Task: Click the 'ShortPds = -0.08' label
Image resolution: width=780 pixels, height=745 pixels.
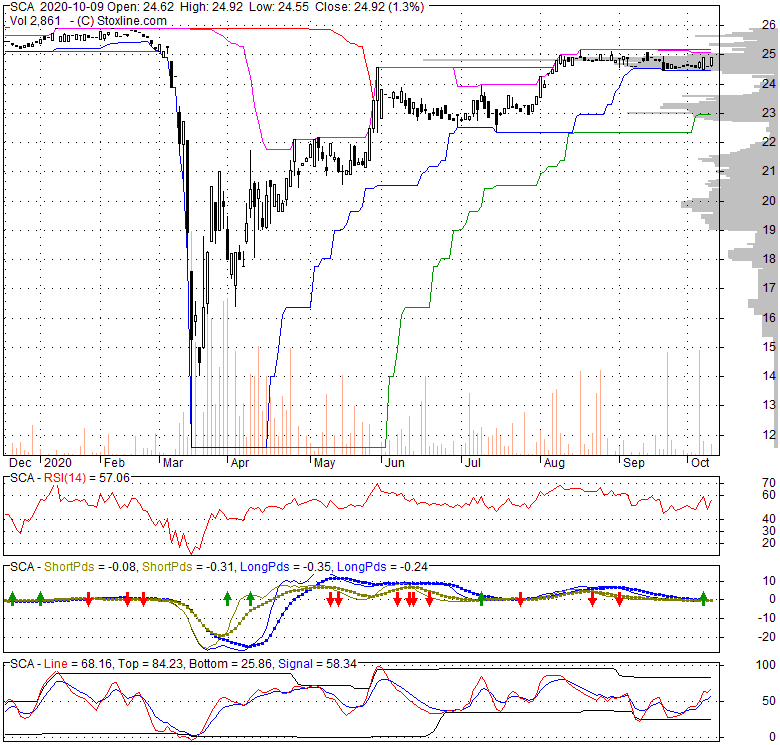Action: 90,567
